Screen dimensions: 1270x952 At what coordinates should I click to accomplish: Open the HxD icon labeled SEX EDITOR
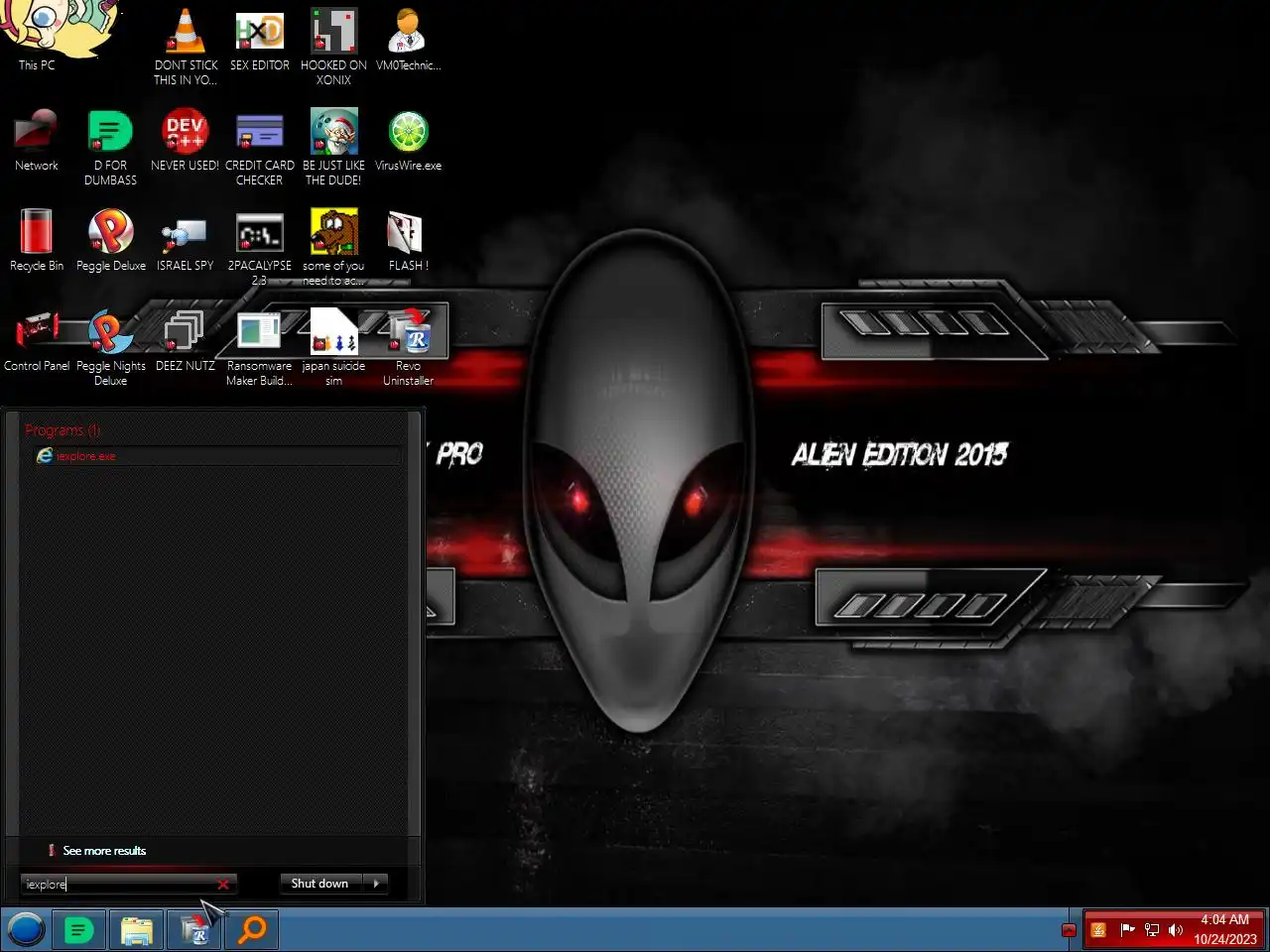259,40
